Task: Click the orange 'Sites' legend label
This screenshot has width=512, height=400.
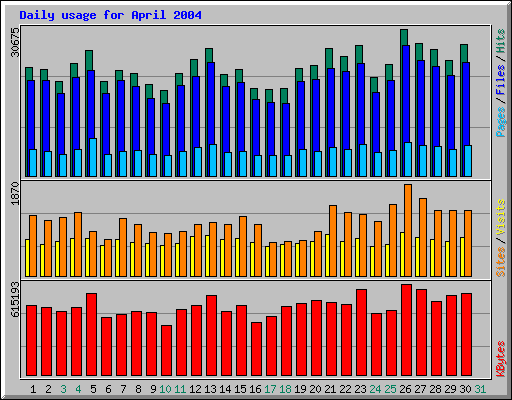Action: (x=501, y=262)
